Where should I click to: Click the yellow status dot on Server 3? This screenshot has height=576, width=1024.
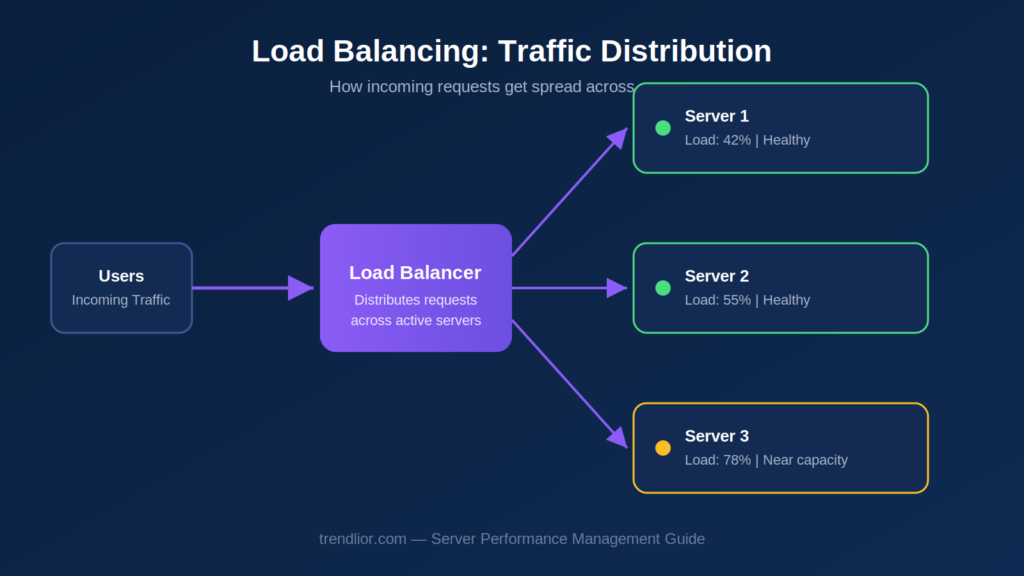point(663,448)
